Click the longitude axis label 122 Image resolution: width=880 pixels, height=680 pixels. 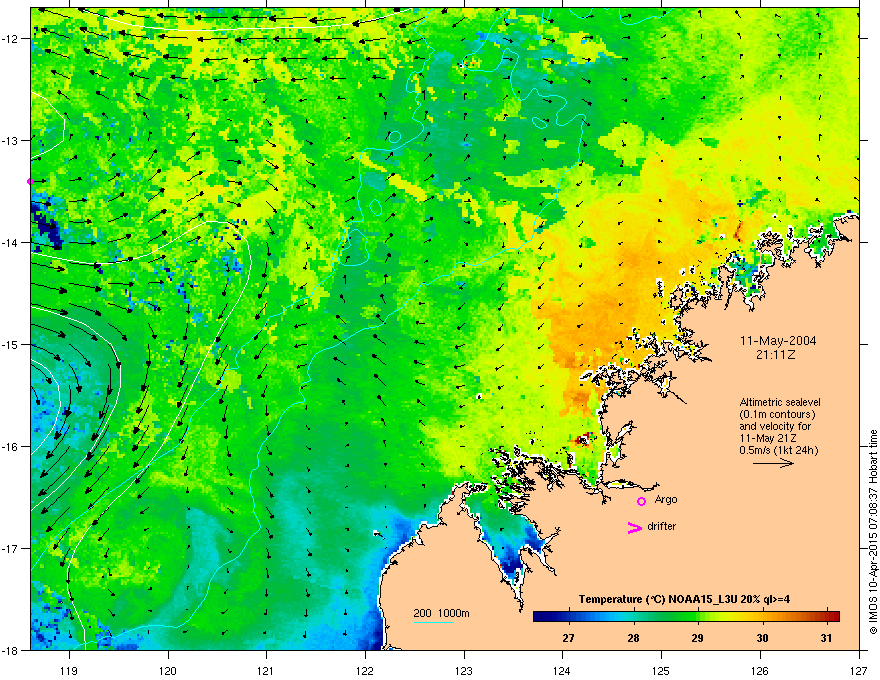point(365,670)
